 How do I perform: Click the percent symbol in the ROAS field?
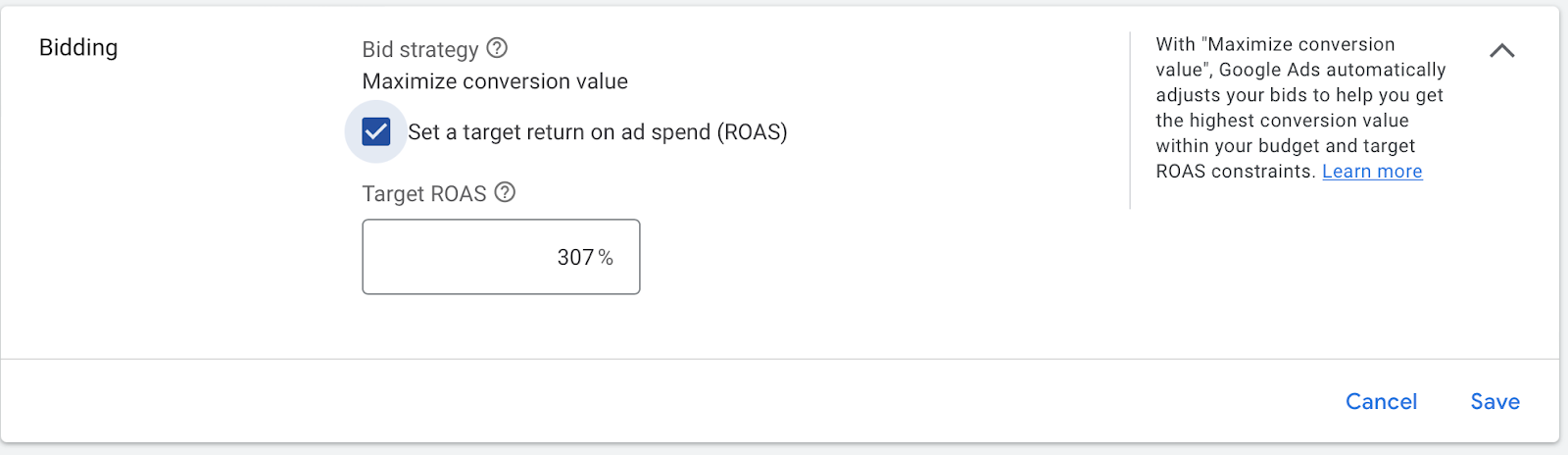[x=606, y=258]
